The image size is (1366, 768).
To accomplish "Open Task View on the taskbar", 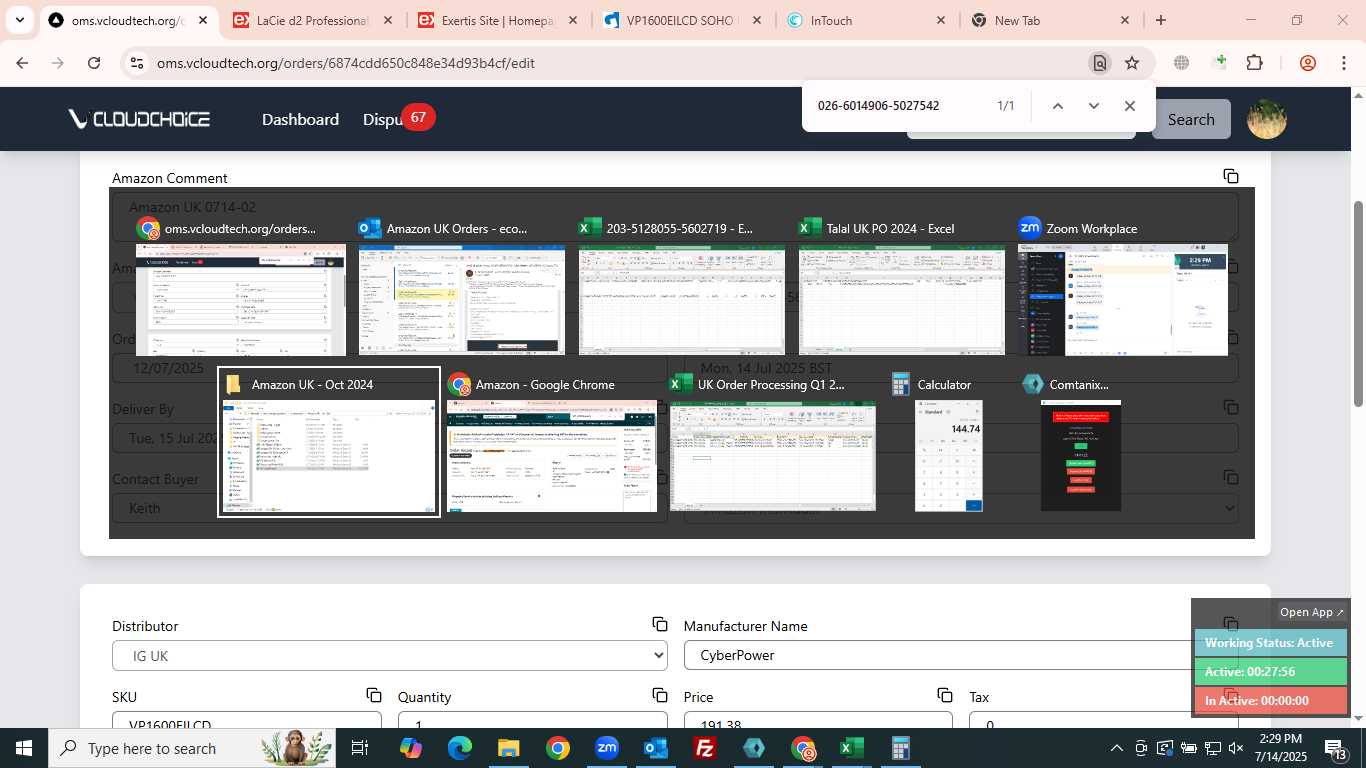I will (360, 748).
